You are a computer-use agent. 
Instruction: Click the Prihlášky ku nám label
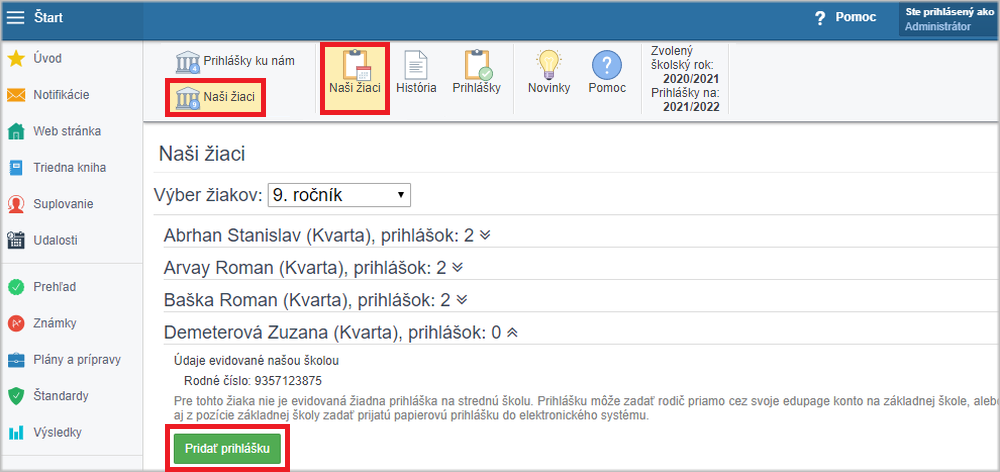pyautogui.click(x=249, y=61)
